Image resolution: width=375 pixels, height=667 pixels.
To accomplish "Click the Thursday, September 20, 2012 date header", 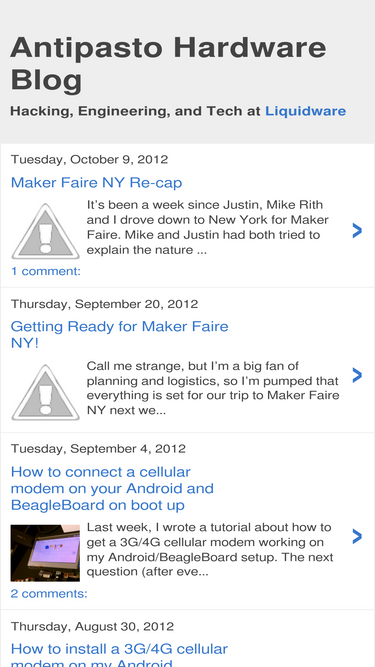I will coord(104,304).
